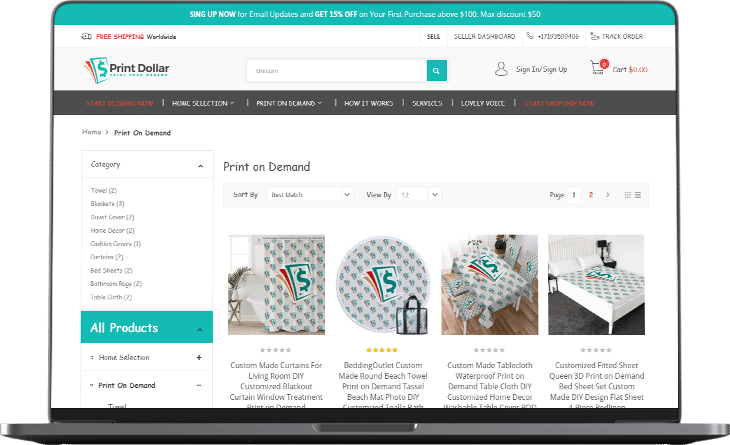Open Home Selection nav dropdown
The image size is (730, 445).
[x=203, y=103]
